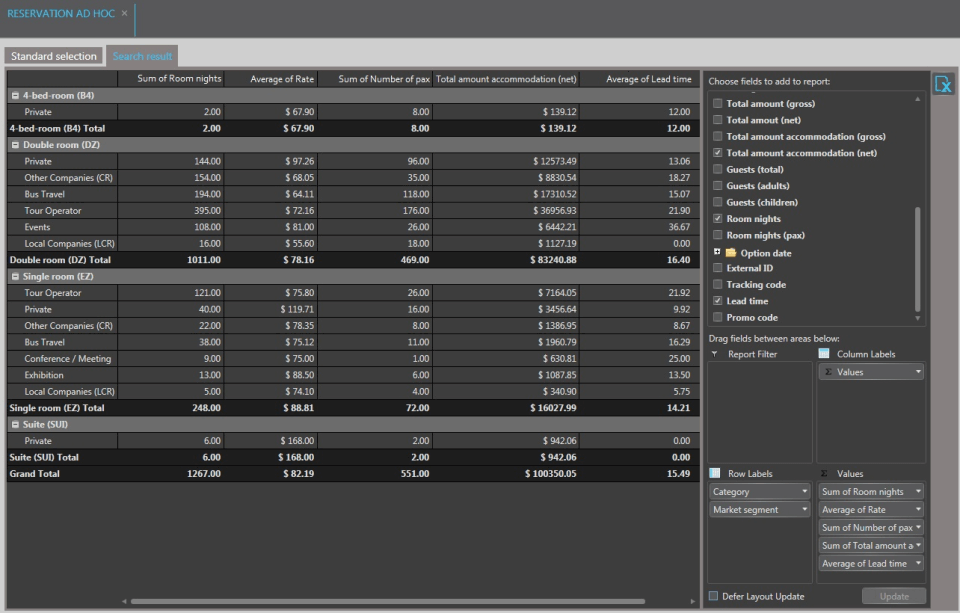Check the Guests (total) field
Screen dimensions: 960x613
(x=716, y=170)
